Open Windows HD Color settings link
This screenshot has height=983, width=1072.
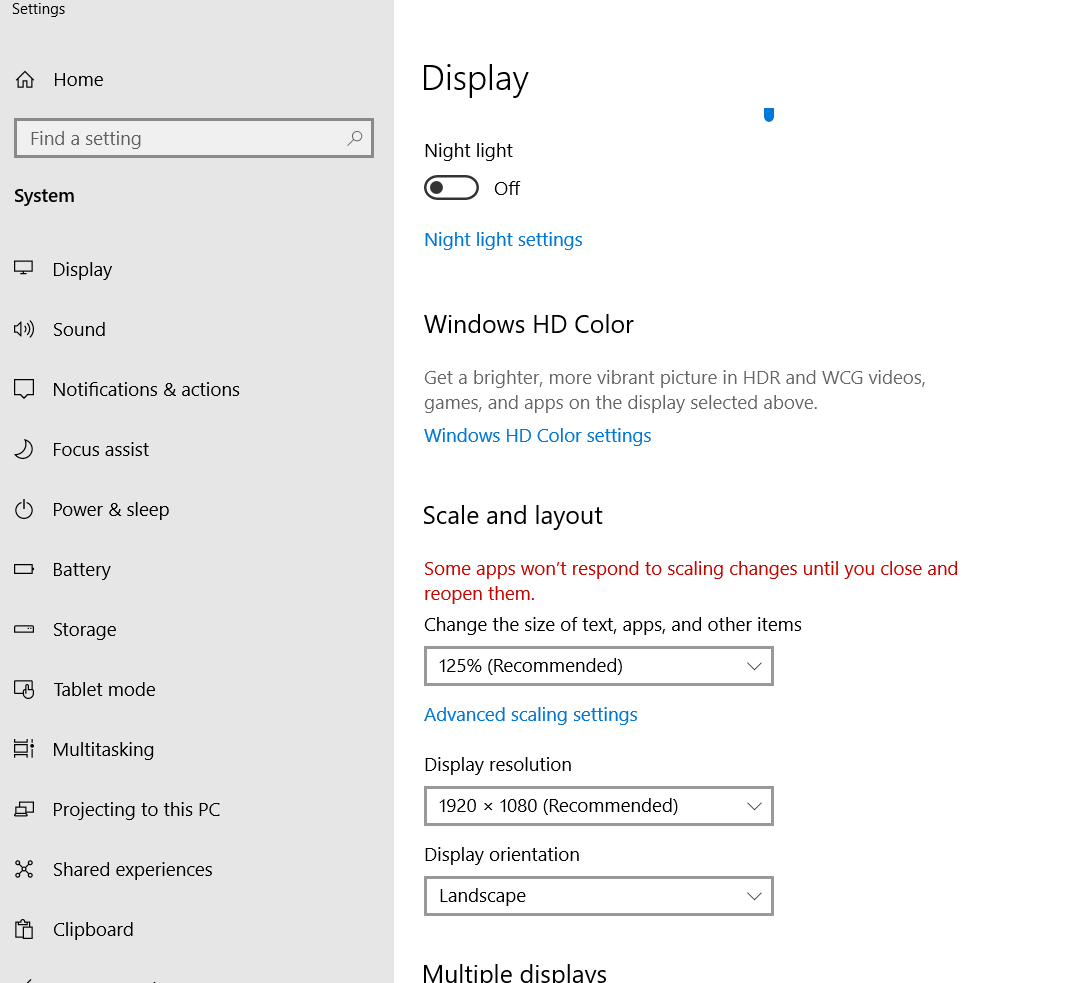(537, 436)
